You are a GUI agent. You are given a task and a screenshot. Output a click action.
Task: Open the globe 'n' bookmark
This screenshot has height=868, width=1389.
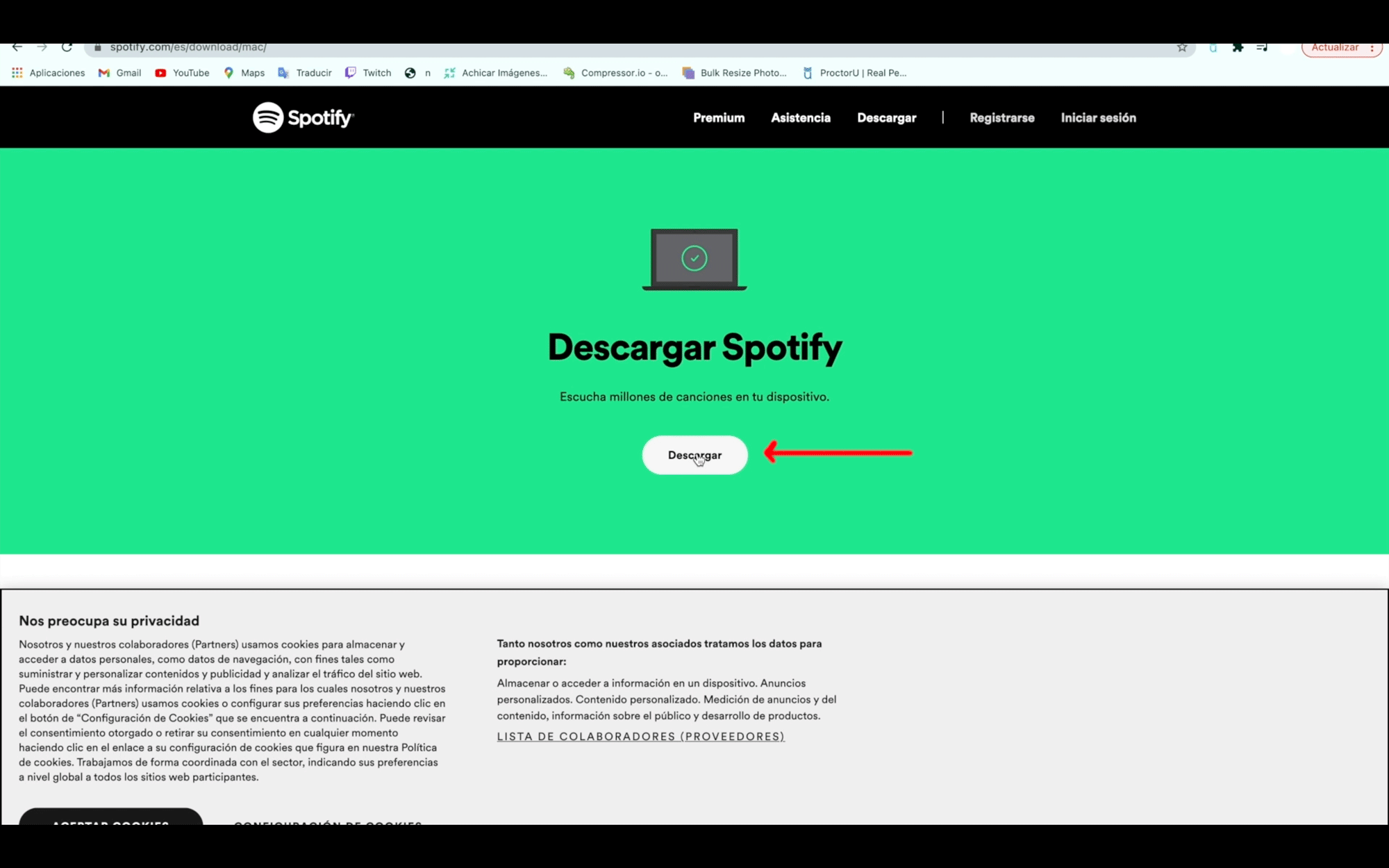coord(417,73)
